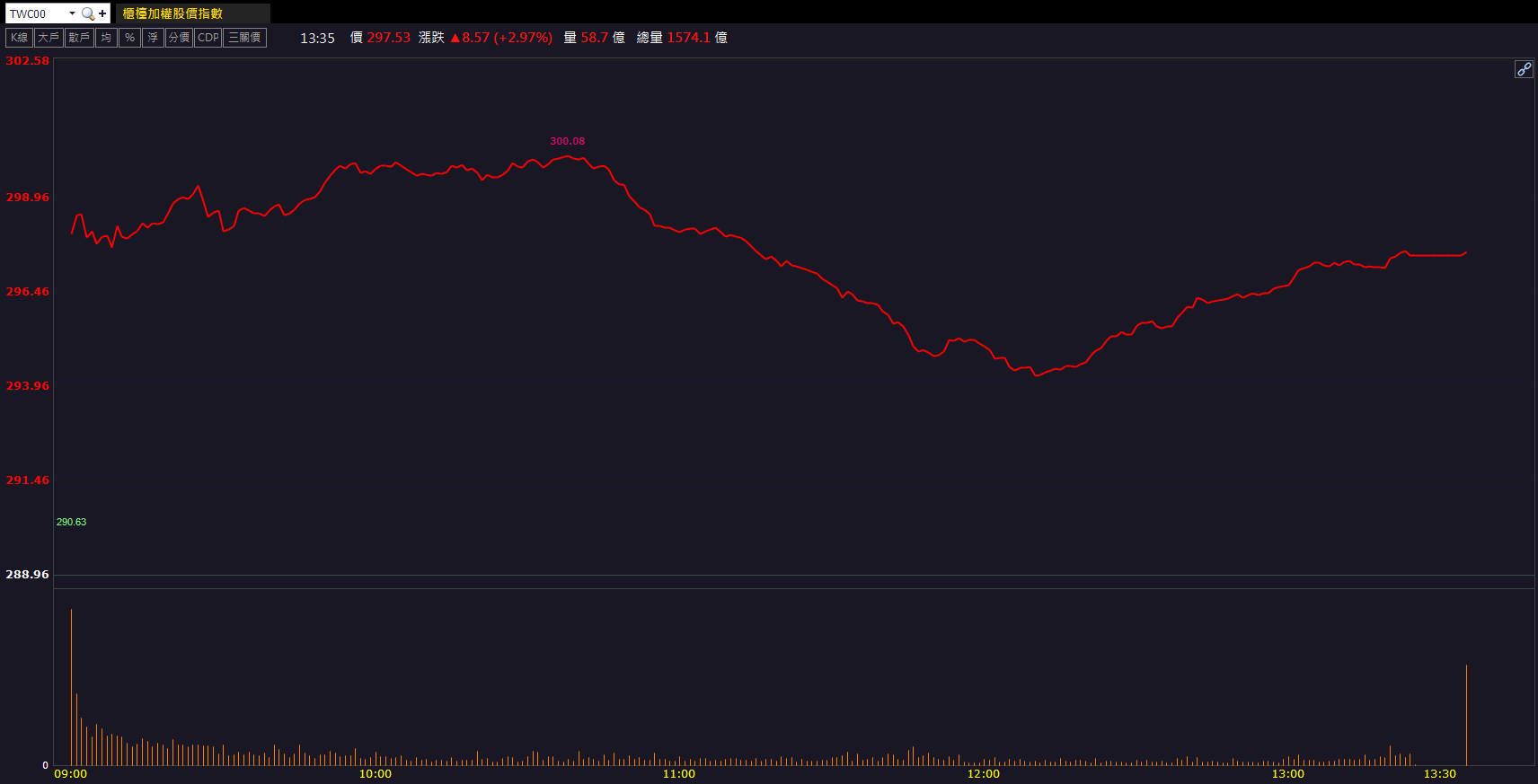Click the TWC00 symbol input field
This screenshot has height=784, width=1538.
click(x=36, y=13)
